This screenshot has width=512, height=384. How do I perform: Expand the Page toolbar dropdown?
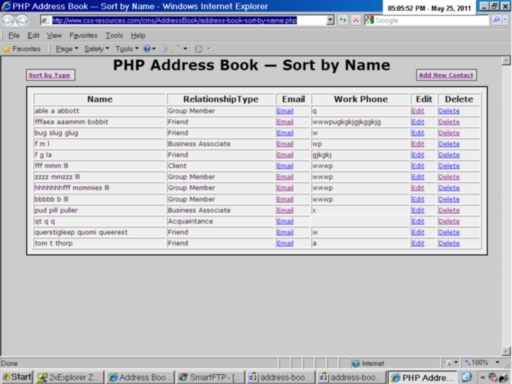coord(67,49)
